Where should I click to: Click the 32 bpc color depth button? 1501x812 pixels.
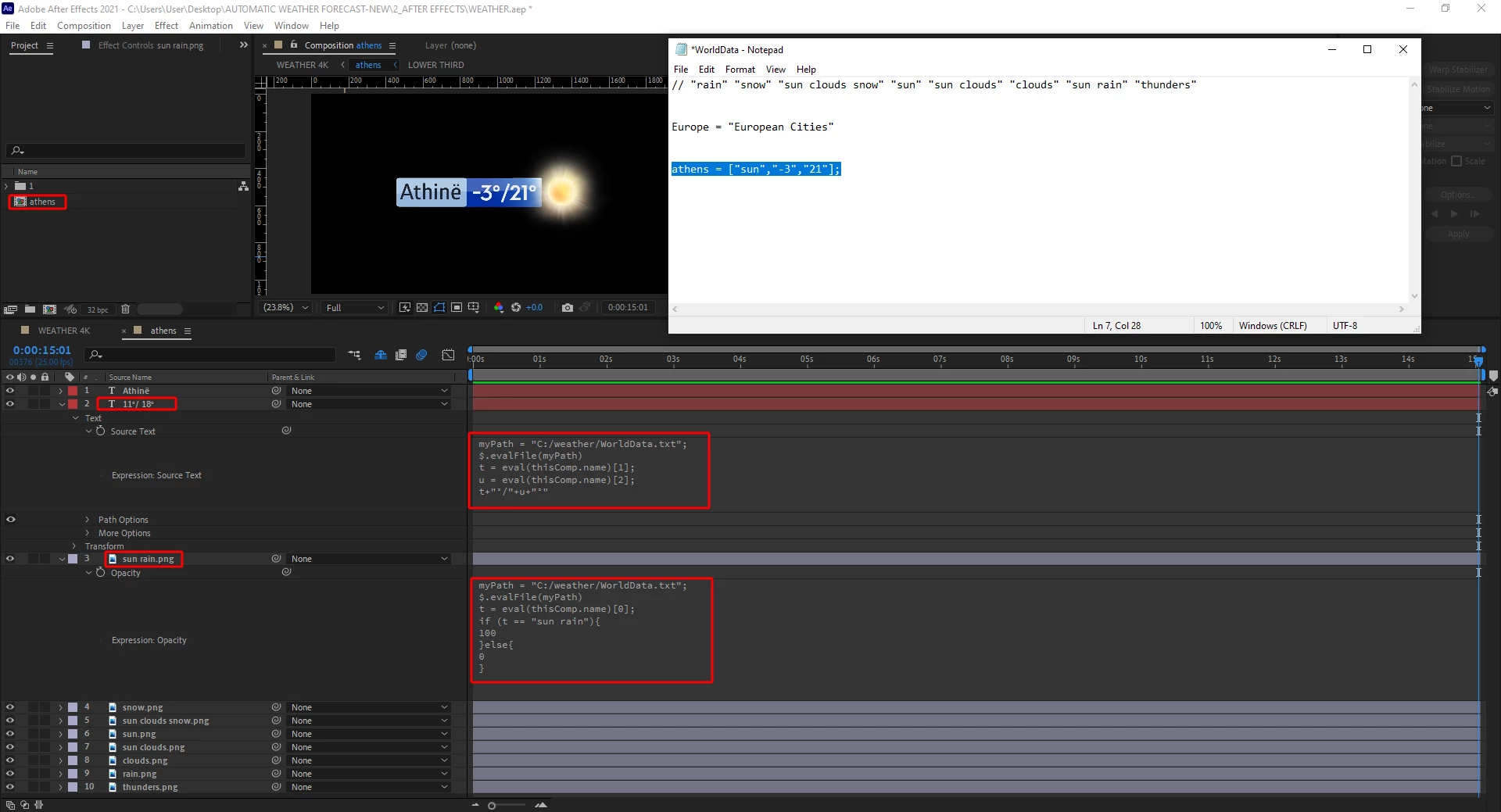tap(98, 310)
